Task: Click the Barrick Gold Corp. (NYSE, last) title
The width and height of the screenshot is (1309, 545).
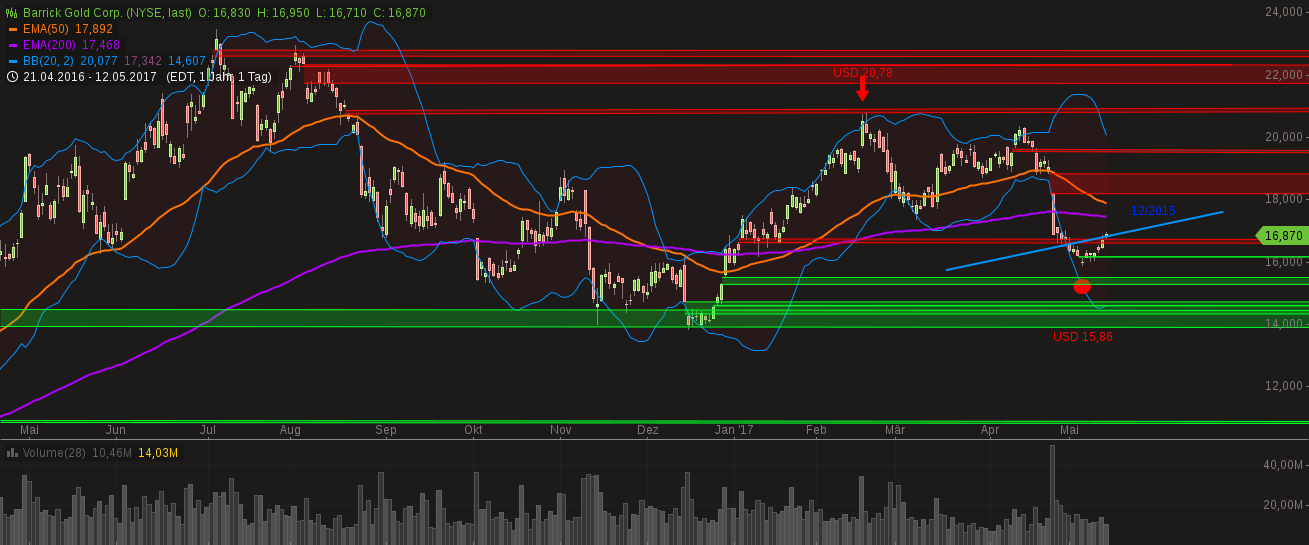Action: pos(106,13)
